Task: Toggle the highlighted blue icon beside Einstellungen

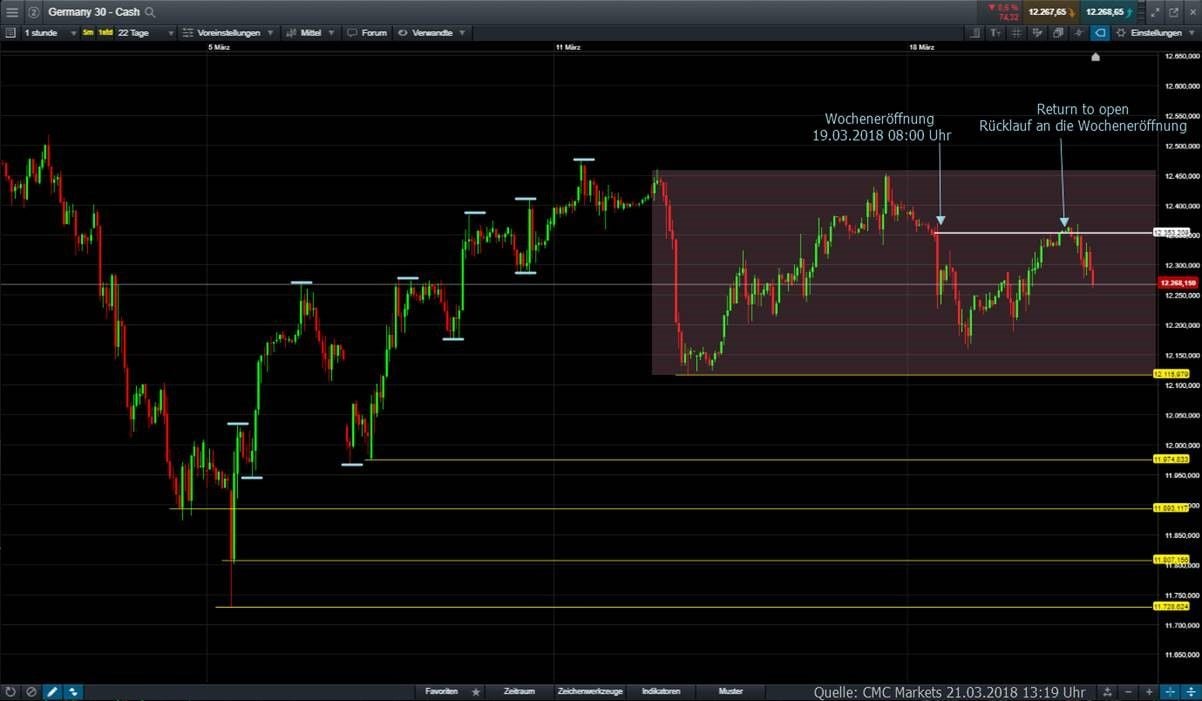Action: pos(1099,33)
